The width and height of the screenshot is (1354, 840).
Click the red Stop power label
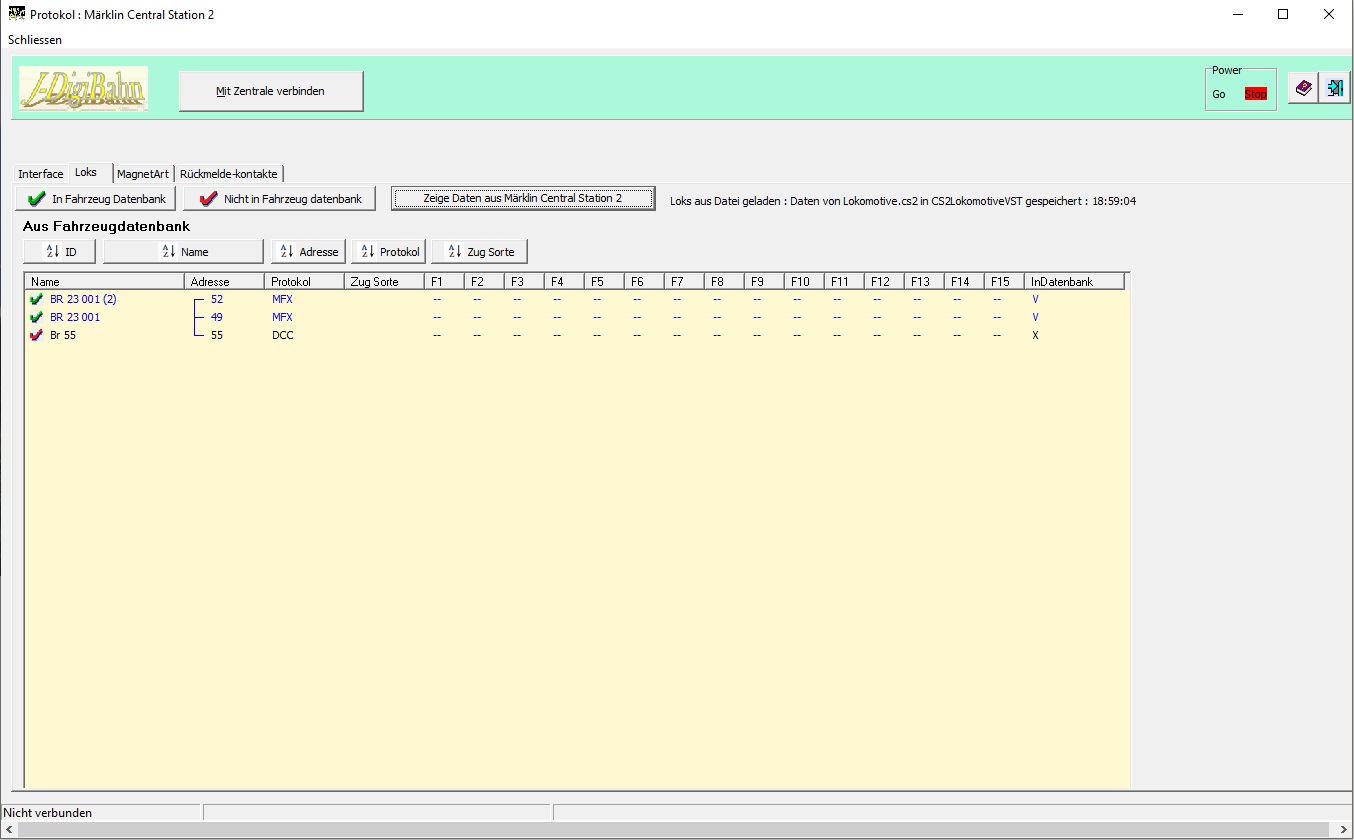point(1255,94)
